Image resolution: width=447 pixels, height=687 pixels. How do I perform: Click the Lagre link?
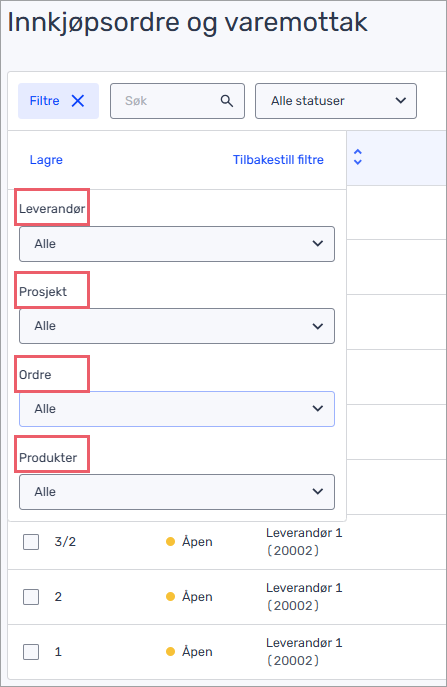46,160
